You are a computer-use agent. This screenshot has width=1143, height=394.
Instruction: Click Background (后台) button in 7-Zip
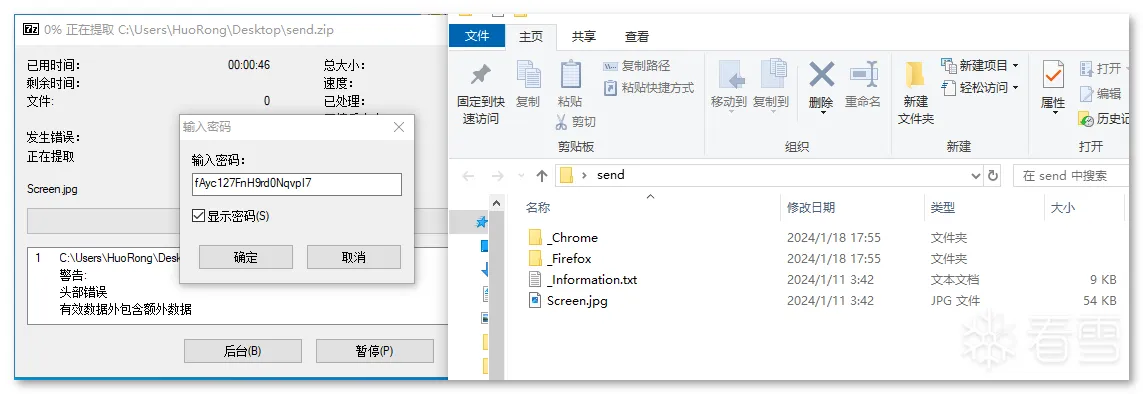coord(243,351)
